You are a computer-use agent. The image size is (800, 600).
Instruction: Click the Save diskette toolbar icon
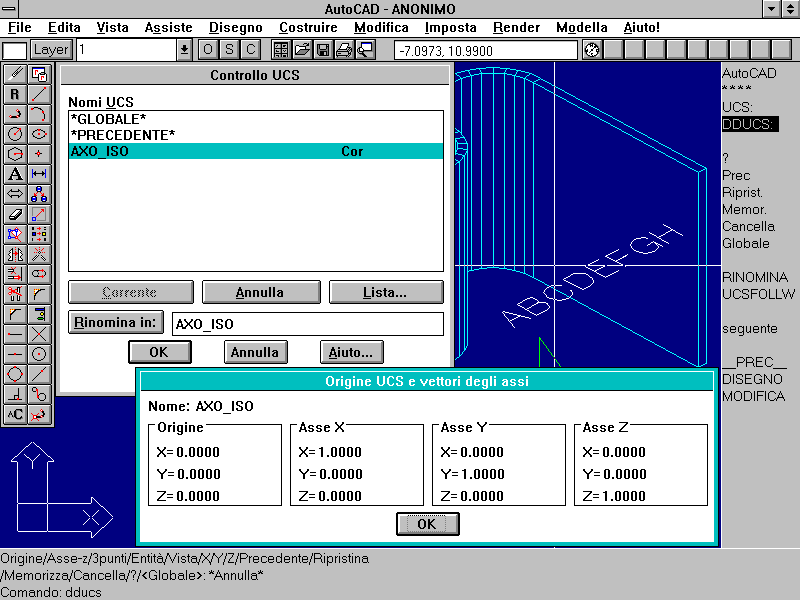323,50
